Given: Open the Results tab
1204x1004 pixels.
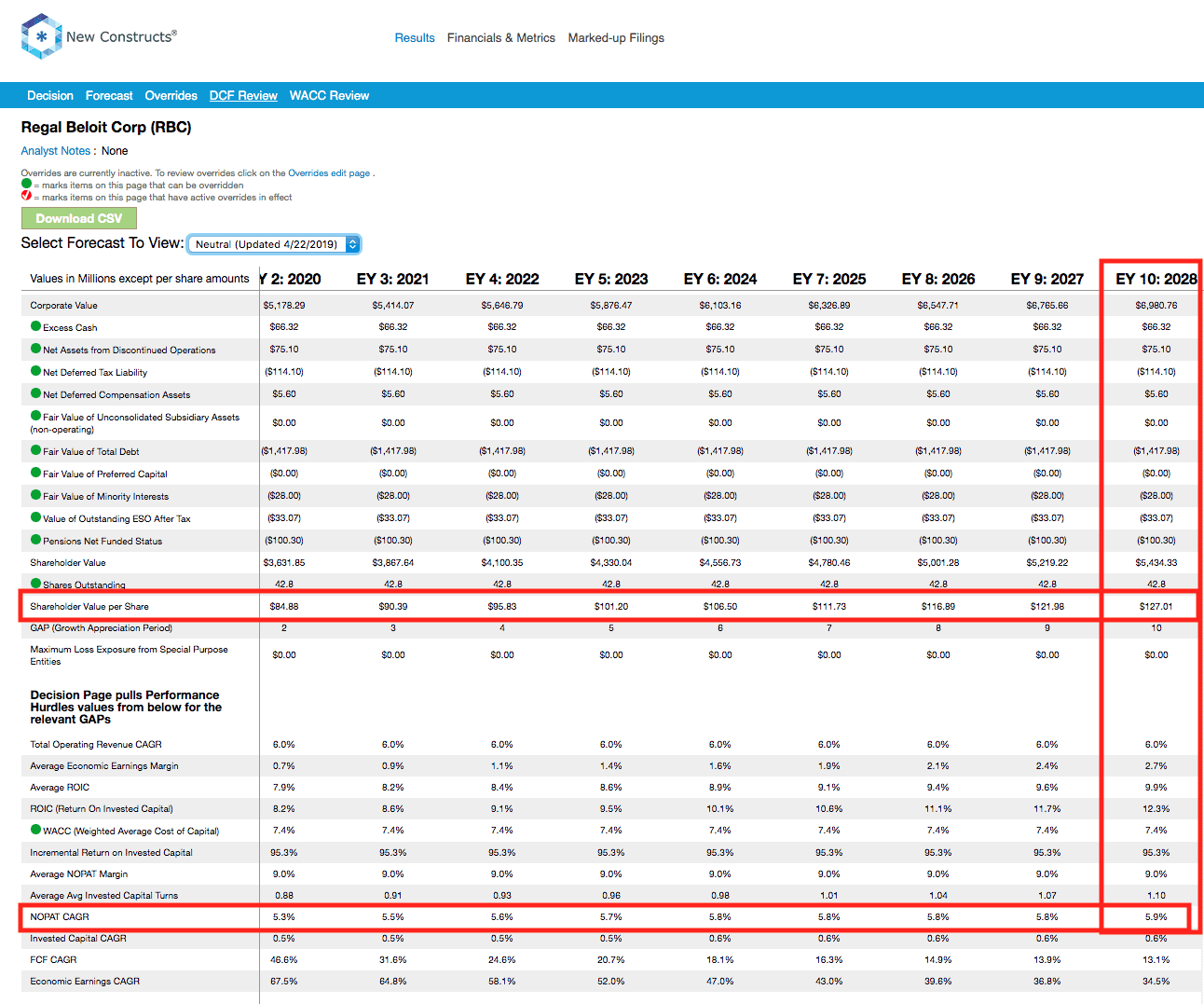Looking at the screenshot, I should 415,38.
